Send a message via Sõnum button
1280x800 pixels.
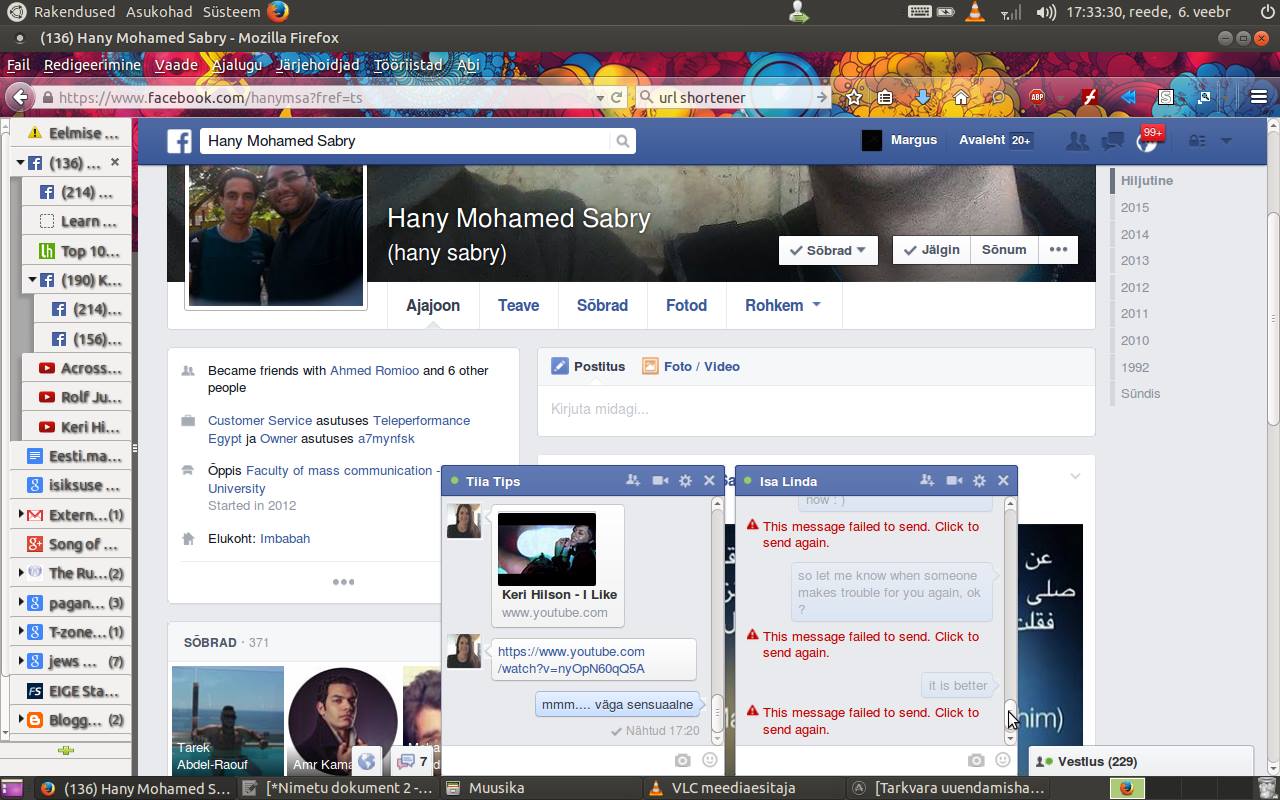1004,250
